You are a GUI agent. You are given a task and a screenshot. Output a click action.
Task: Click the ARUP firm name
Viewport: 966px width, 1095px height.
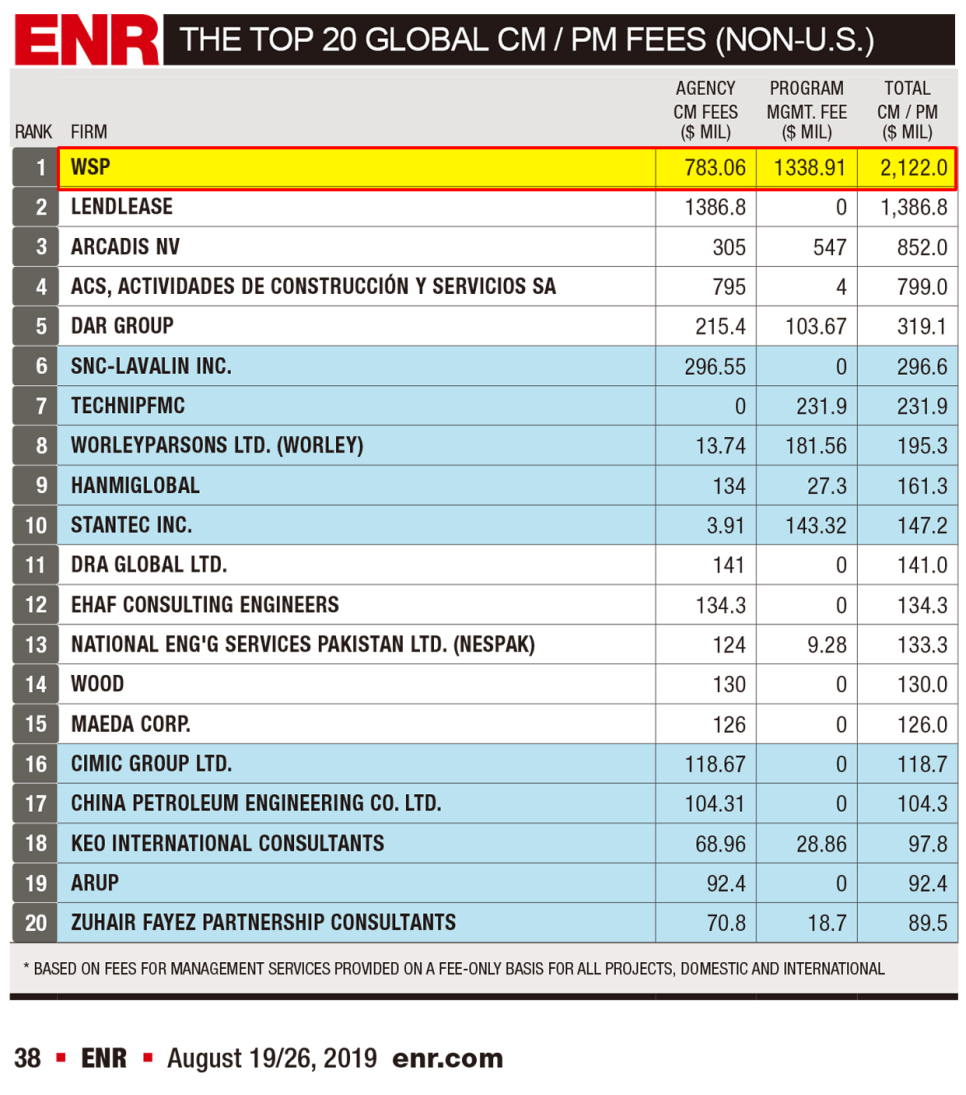[95, 883]
